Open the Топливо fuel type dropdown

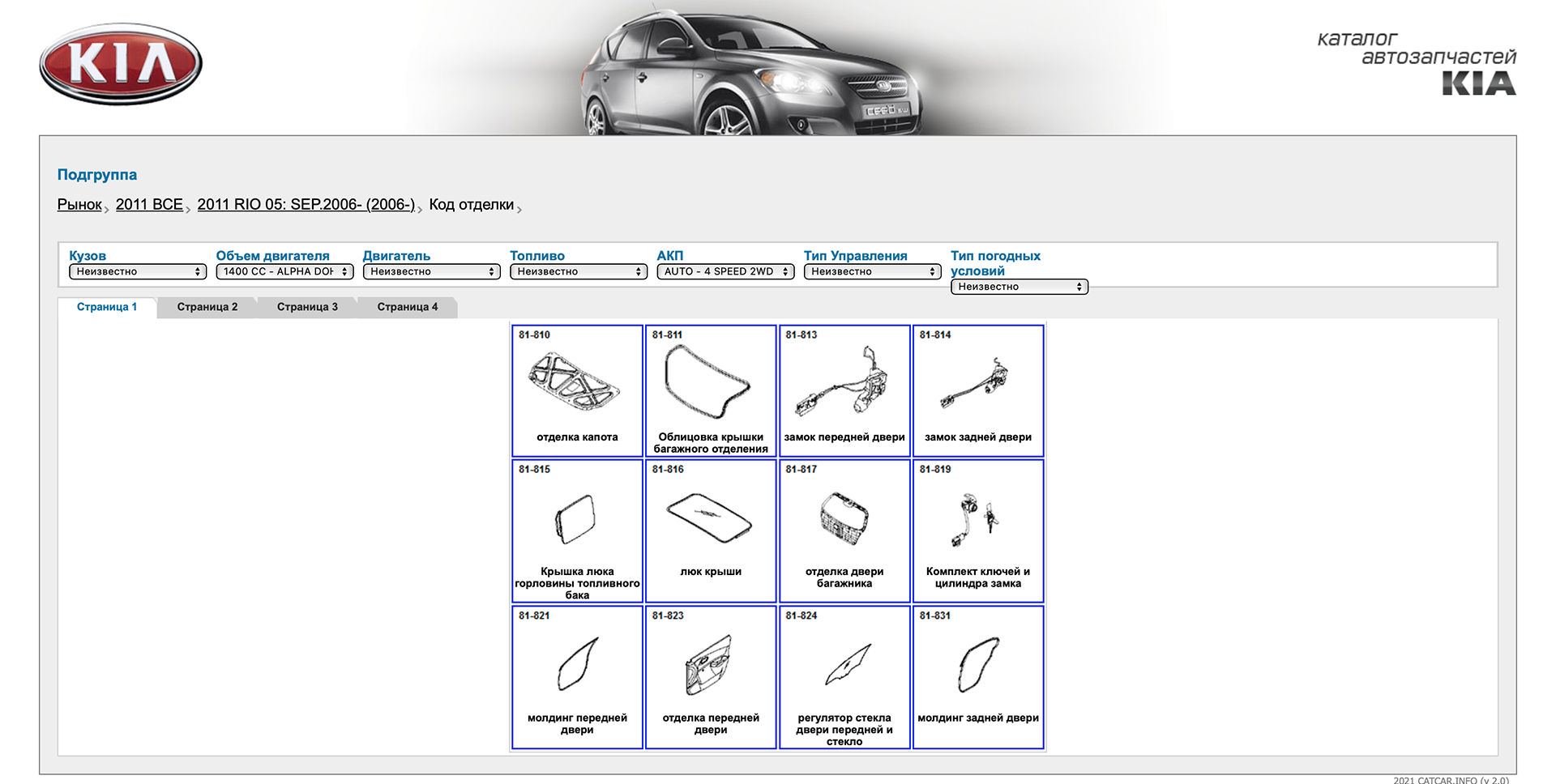(579, 272)
